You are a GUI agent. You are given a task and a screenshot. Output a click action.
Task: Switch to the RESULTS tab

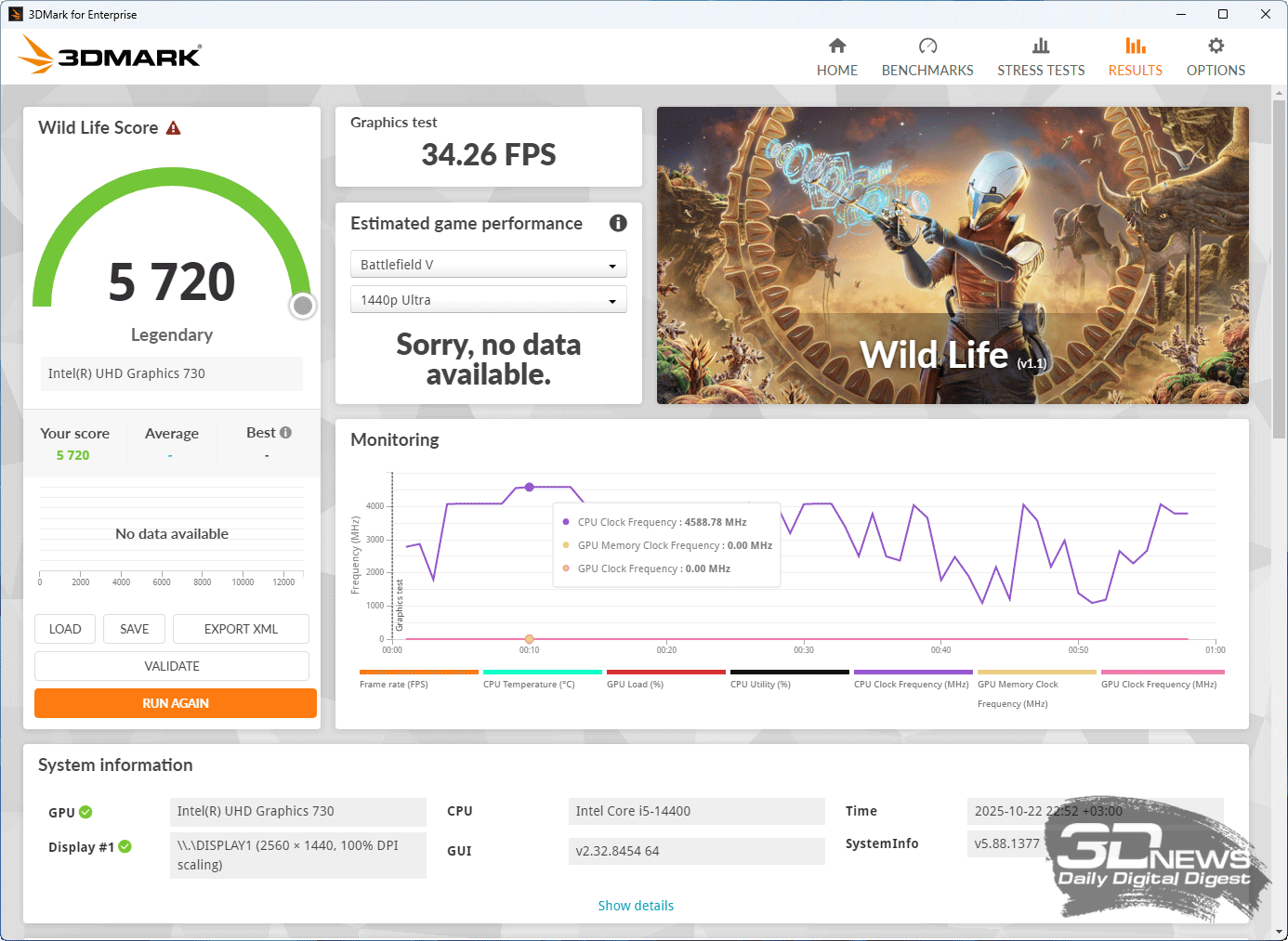pyautogui.click(x=1135, y=57)
